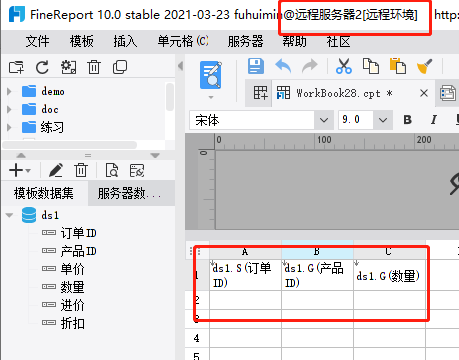Click the up arrow on panel splitter

click(21, 156)
